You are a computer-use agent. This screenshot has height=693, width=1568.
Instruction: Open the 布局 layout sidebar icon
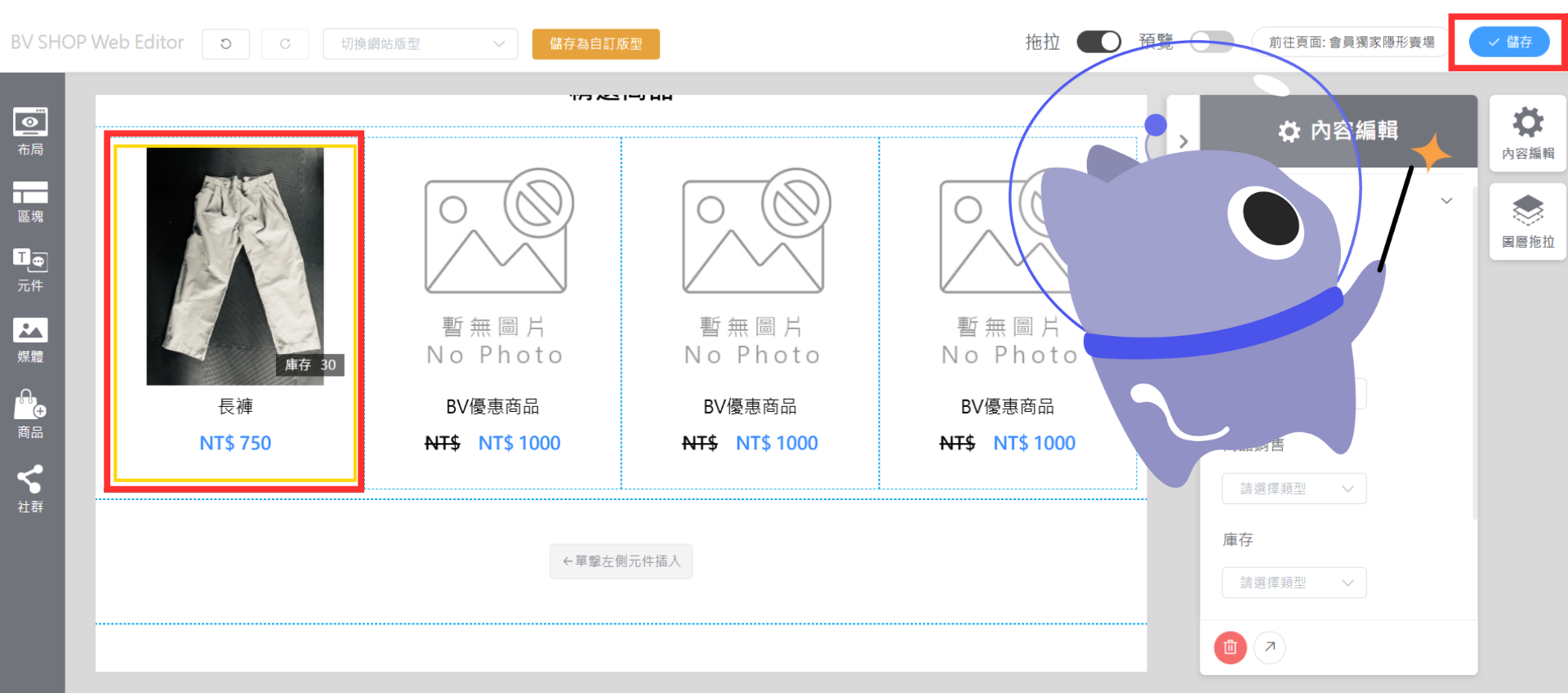click(x=30, y=132)
